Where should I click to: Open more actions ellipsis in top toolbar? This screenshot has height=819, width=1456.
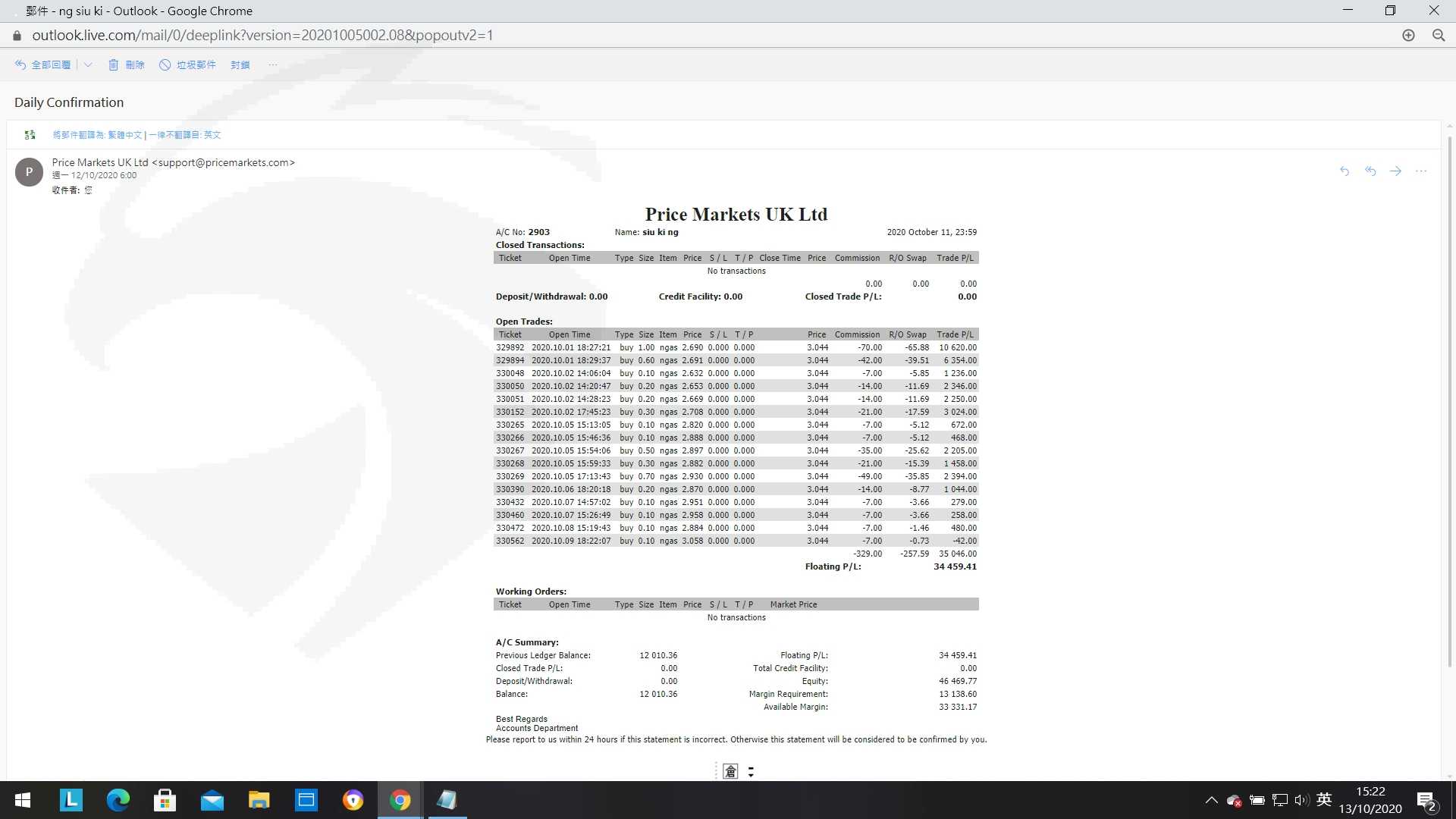coord(273,64)
